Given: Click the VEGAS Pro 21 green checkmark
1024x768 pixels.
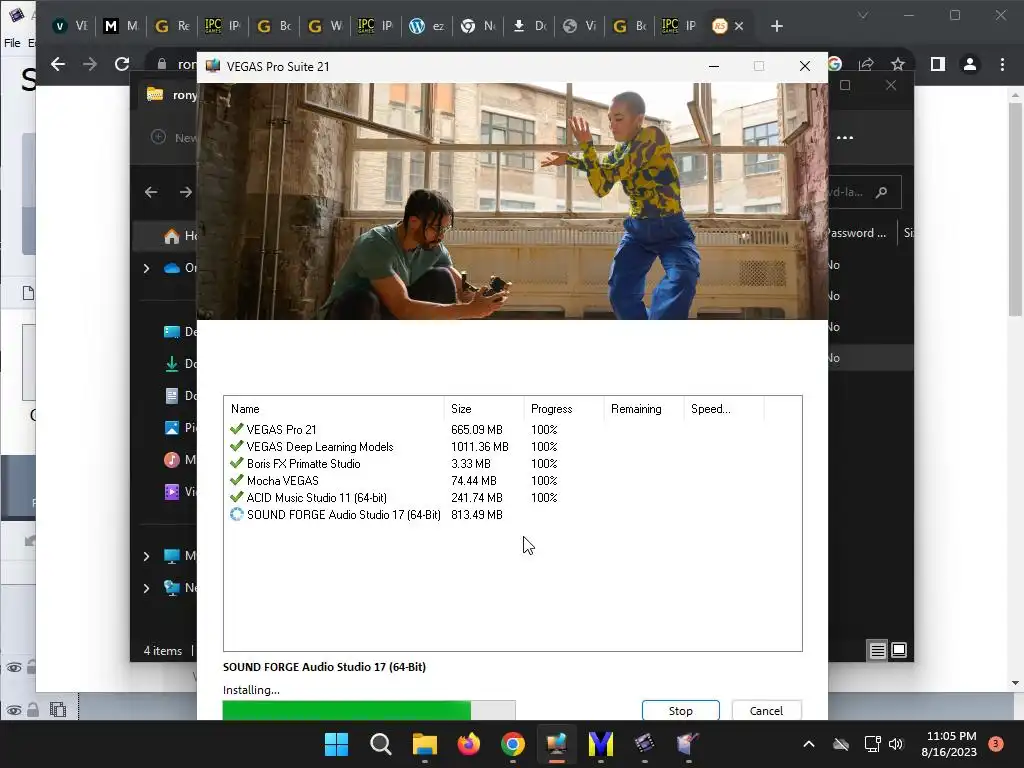Looking at the screenshot, I should click(236, 429).
